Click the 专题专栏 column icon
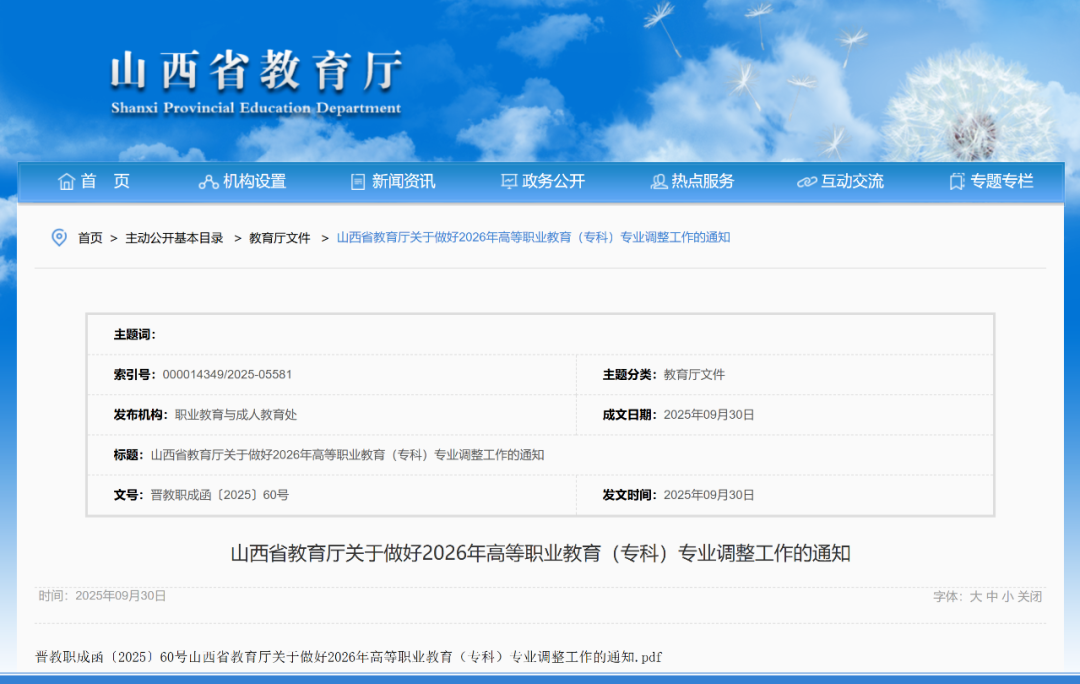The height and width of the screenshot is (684, 1080). click(957, 181)
